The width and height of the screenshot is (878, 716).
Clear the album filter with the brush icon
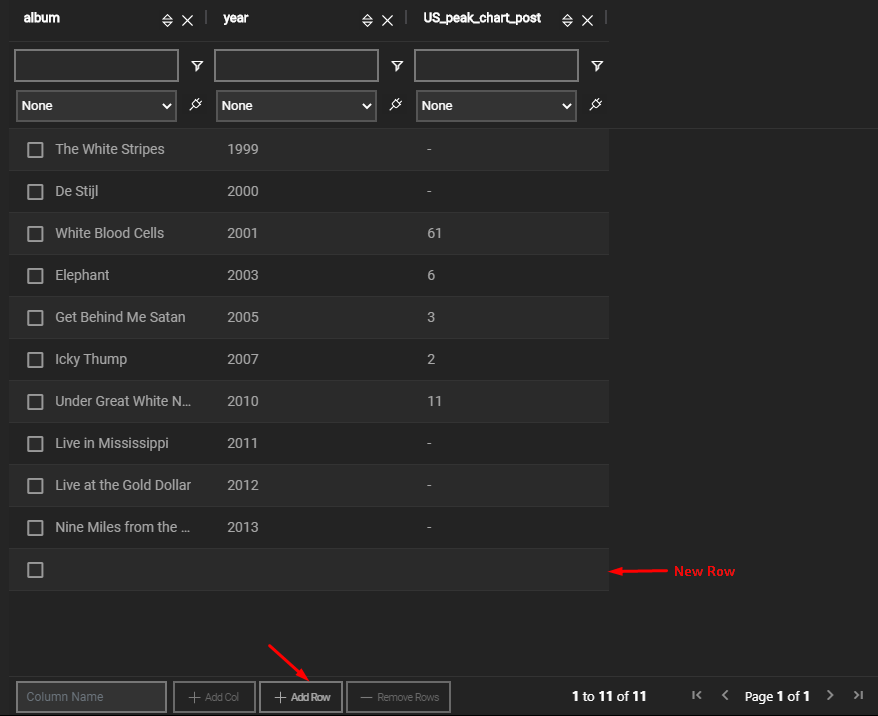tap(195, 104)
